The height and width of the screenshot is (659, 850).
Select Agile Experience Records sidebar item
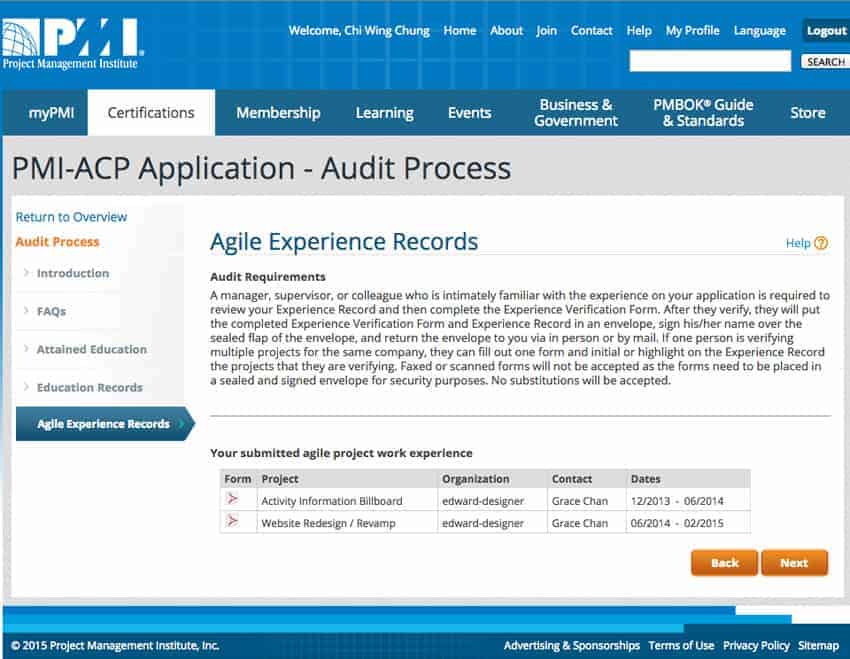point(103,424)
